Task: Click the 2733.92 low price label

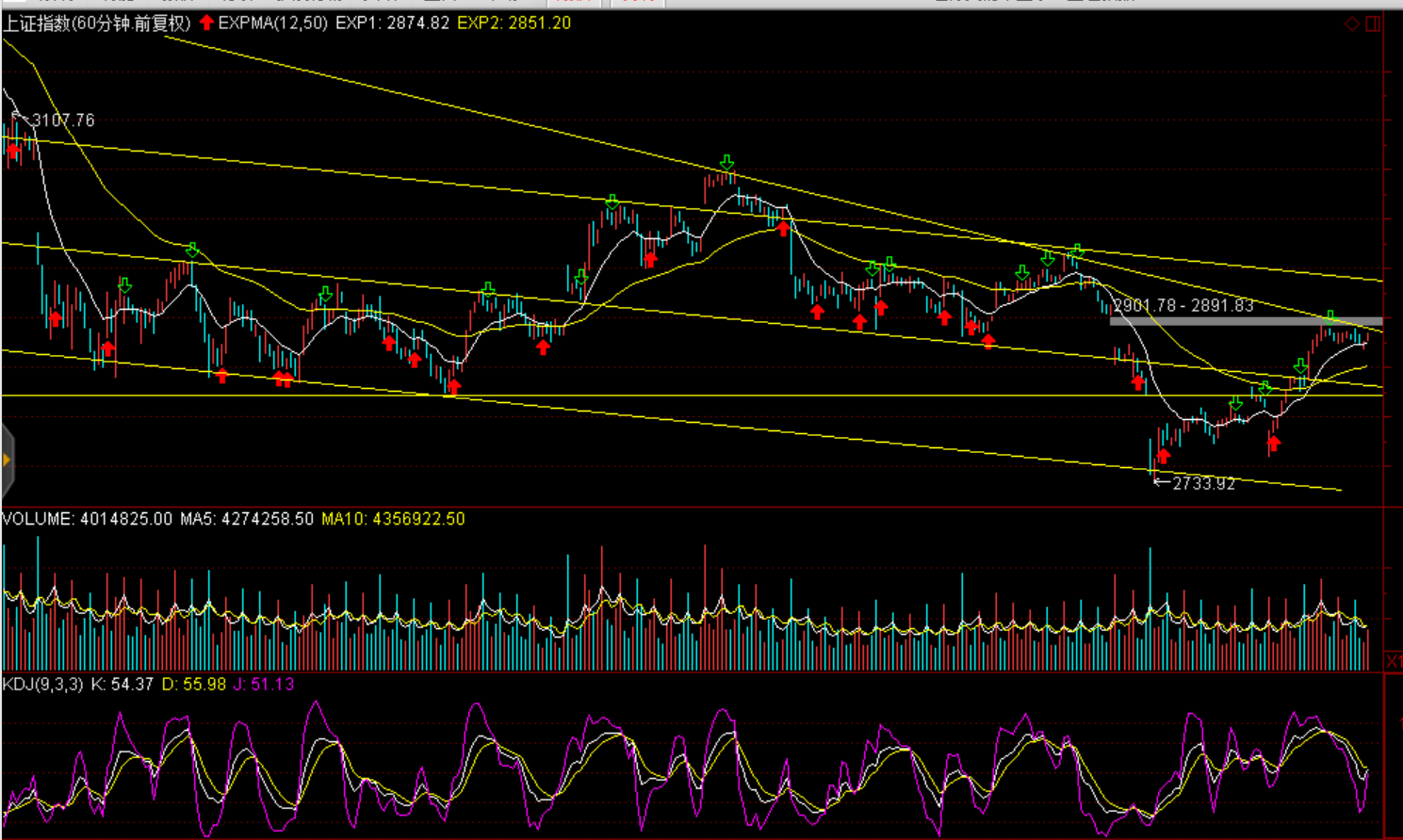Action: (x=1203, y=483)
